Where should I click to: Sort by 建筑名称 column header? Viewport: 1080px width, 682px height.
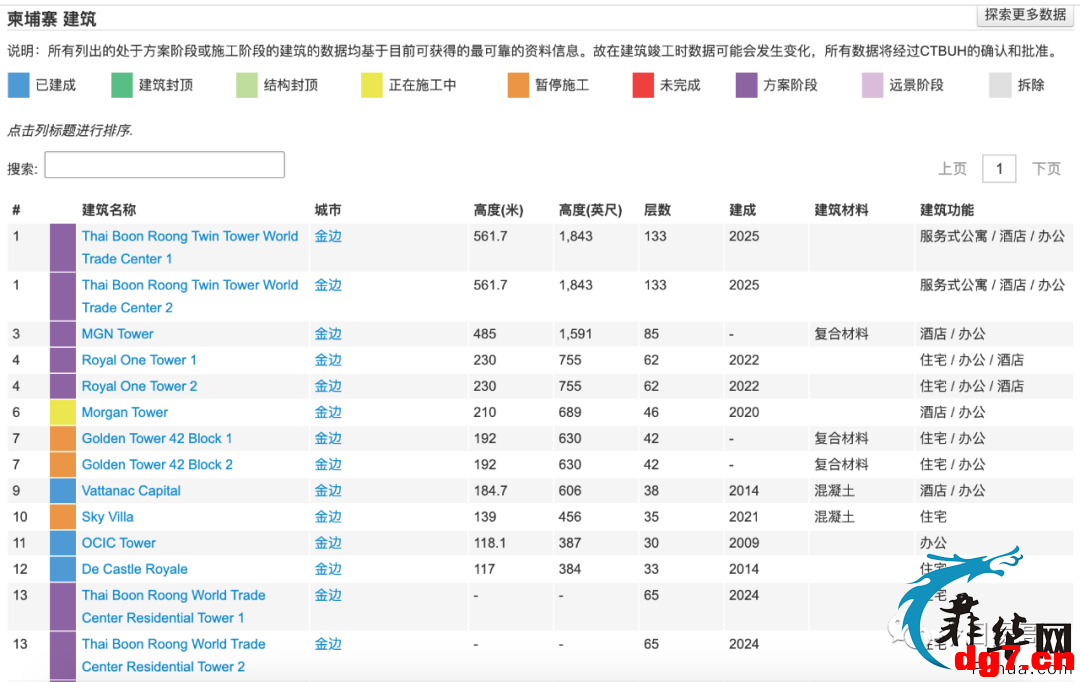click(109, 210)
